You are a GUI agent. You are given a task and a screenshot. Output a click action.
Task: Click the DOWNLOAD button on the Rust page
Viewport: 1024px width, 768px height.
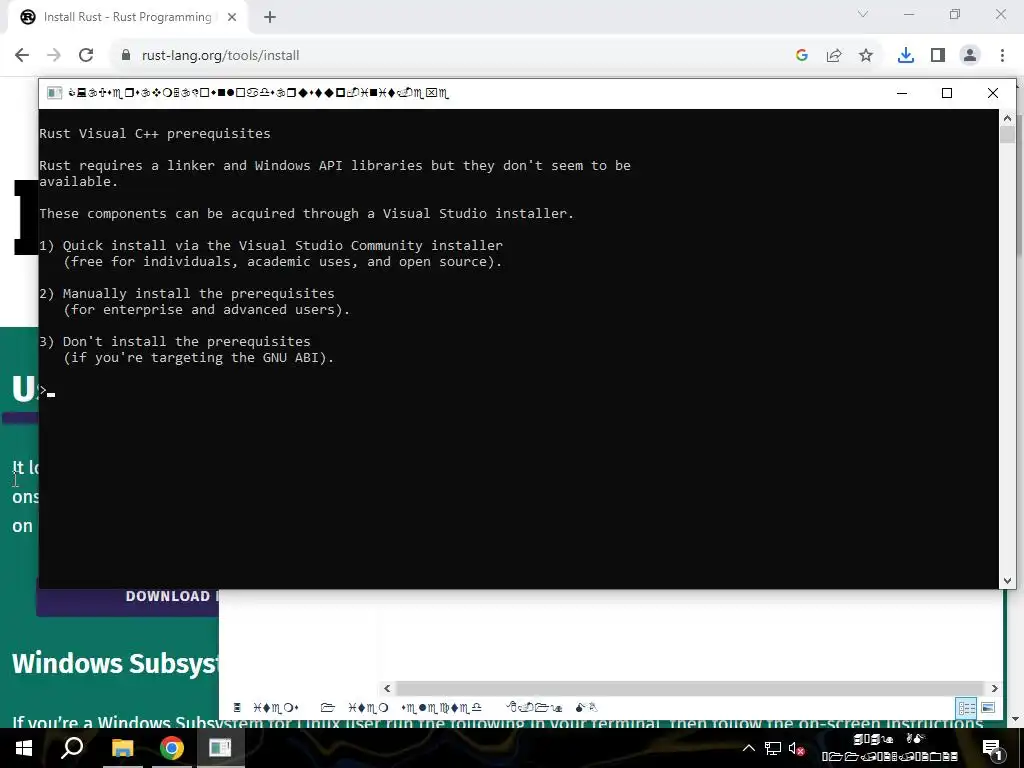127,597
